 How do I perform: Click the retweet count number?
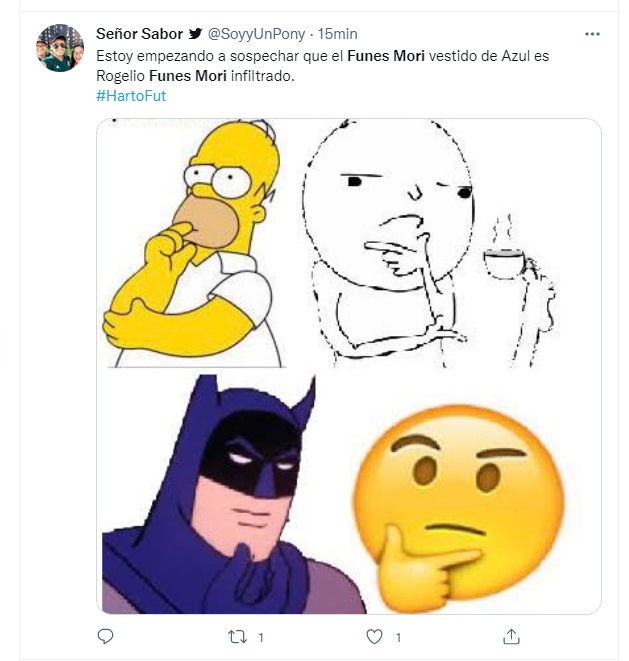260,636
